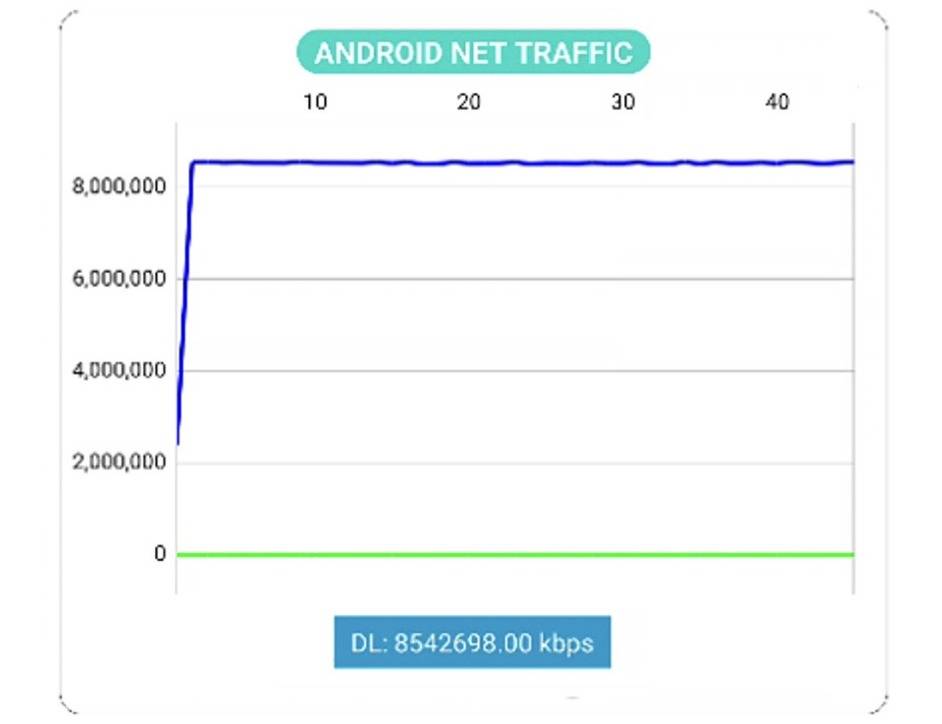The height and width of the screenshot is (724, 942).
Task: Click the 0 y-axis label
Action: tap(160, 554)
